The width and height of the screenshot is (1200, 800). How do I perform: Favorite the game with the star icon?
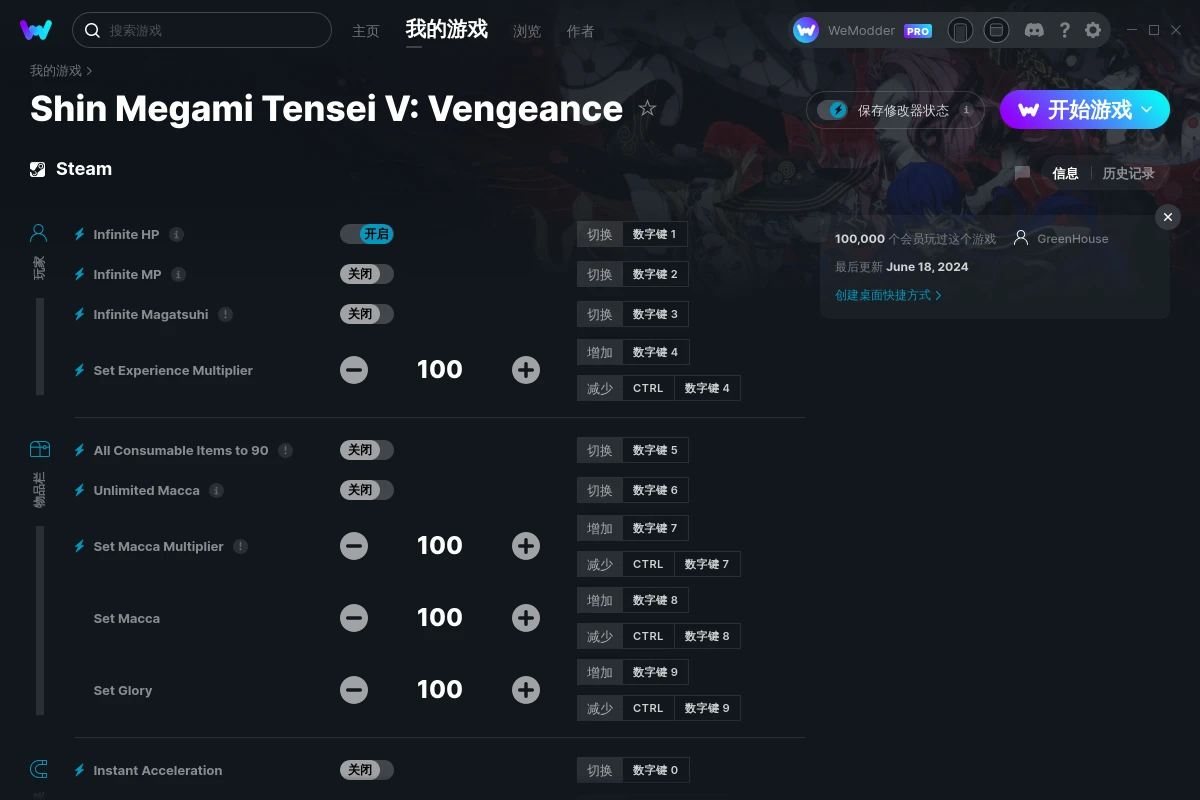(x=647, y=108)
